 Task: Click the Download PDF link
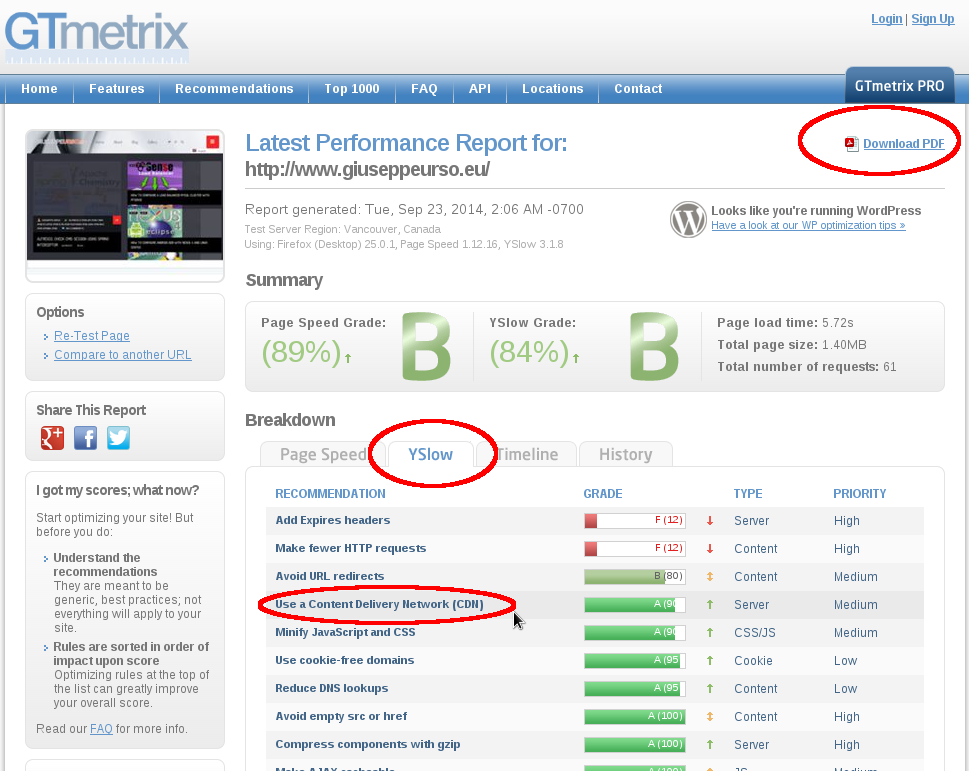(903, 144)
